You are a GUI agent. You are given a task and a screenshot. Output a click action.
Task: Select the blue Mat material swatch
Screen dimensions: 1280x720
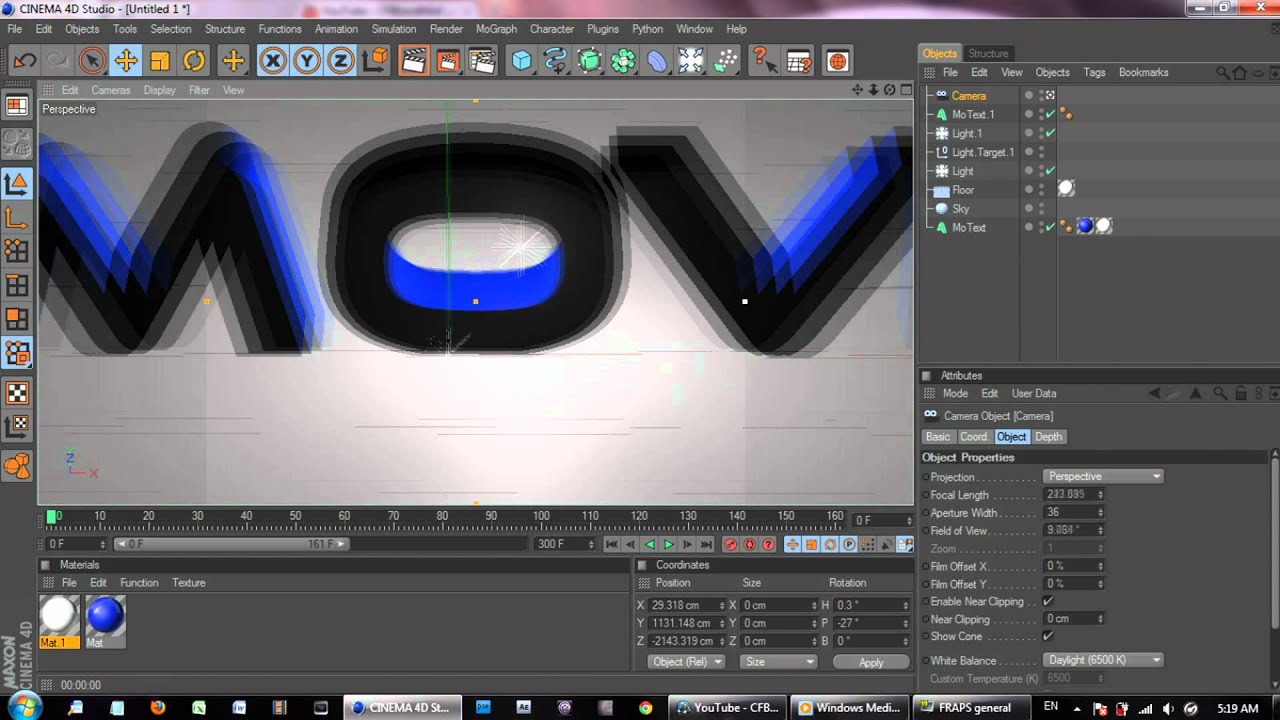click(105, 616)
